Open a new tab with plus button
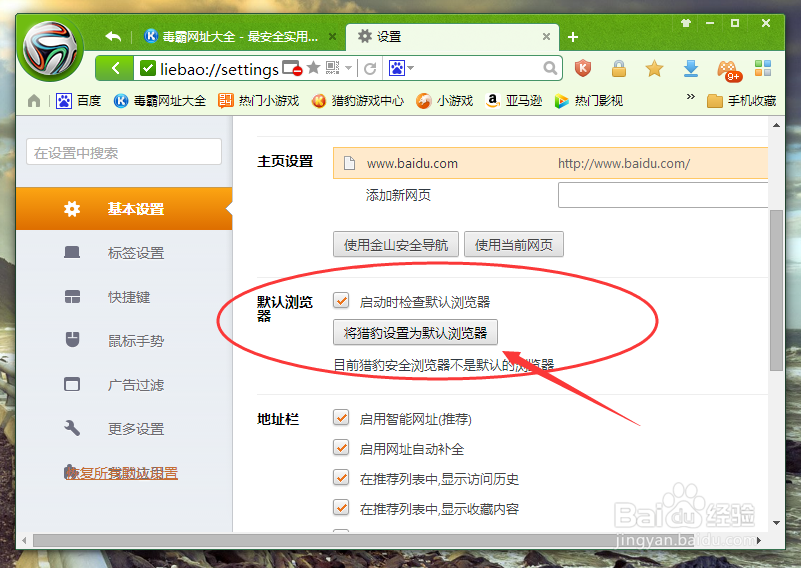Viewport: 801px width, 568px height. coord(573,37)
